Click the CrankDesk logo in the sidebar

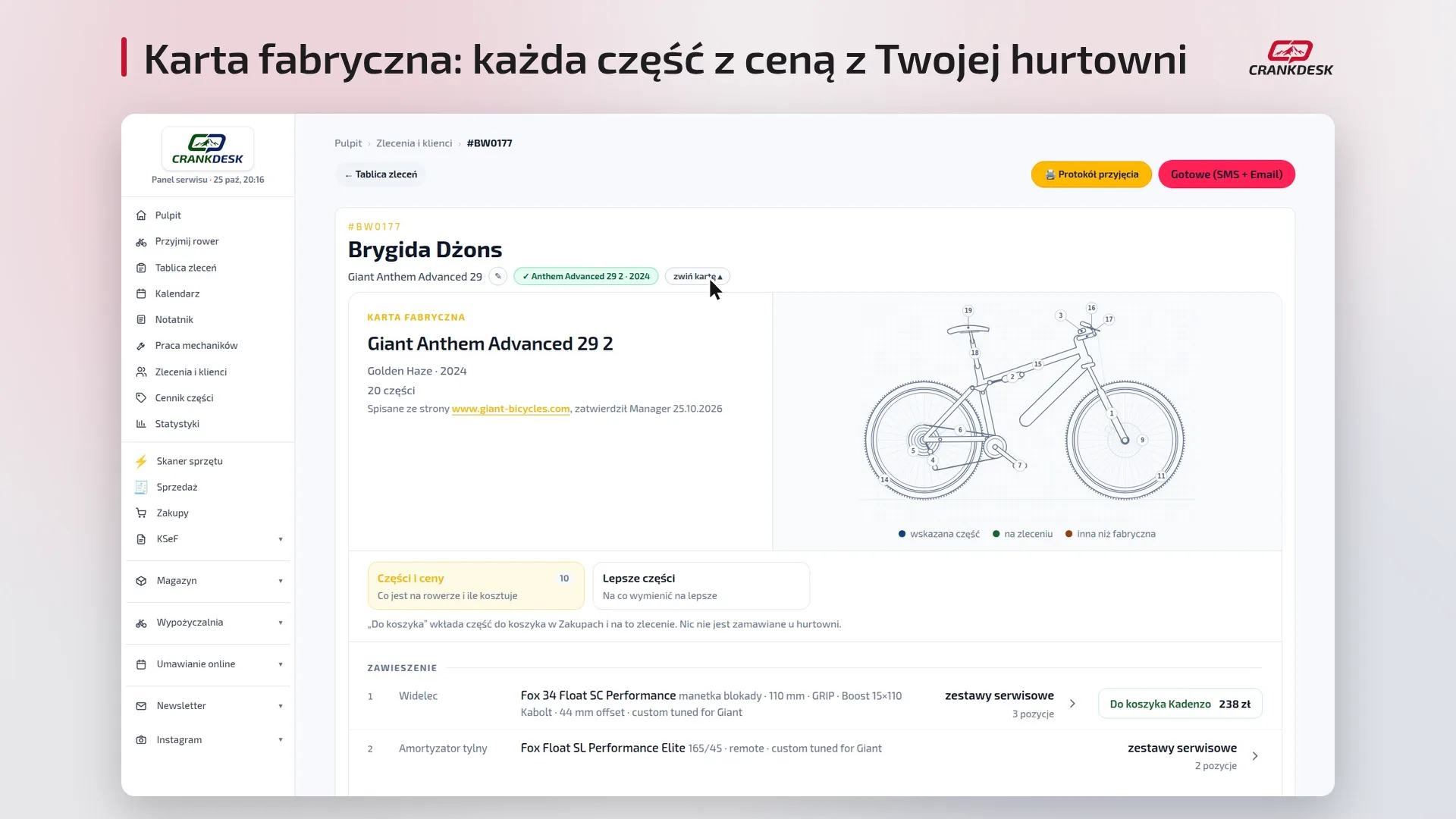point(208,149)
